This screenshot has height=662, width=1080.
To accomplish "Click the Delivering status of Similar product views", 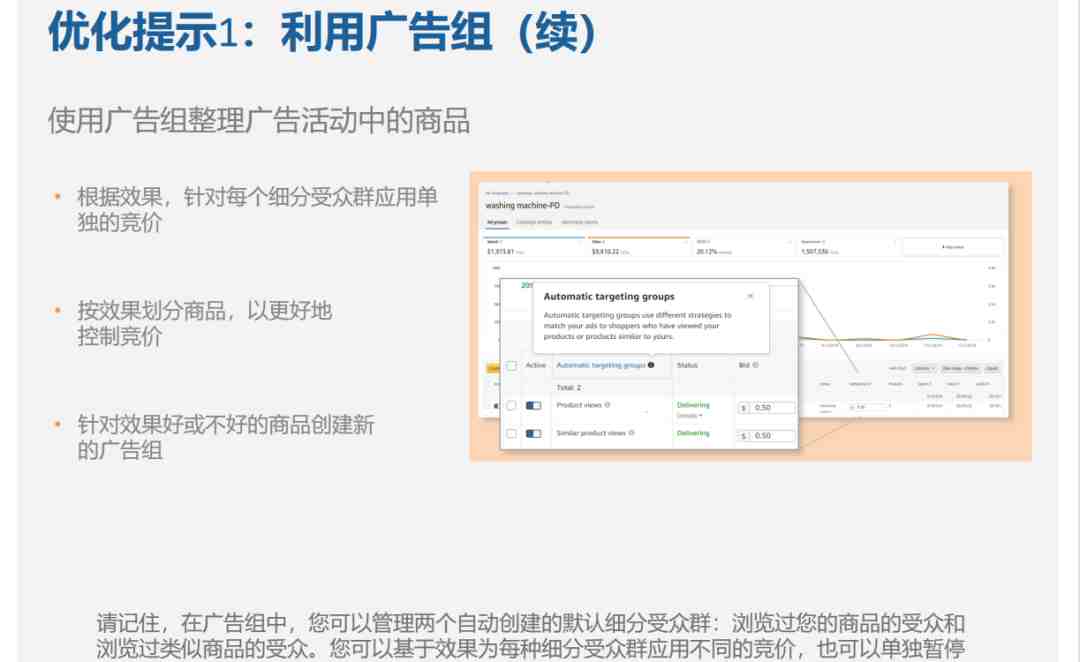I will pyautogui.click(x=693, y=433).
